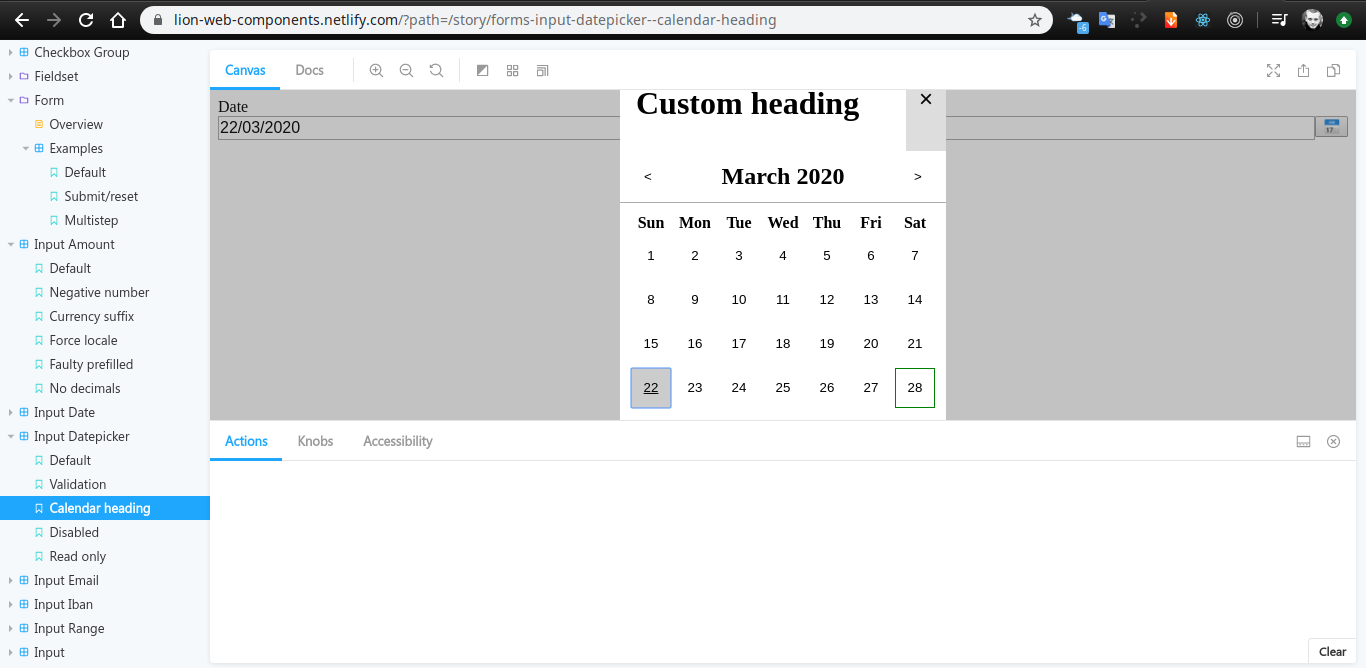Close the Custom heading calendar overlay
Viewport: 1366px width, 668px height.
click(x=926, y=99)
